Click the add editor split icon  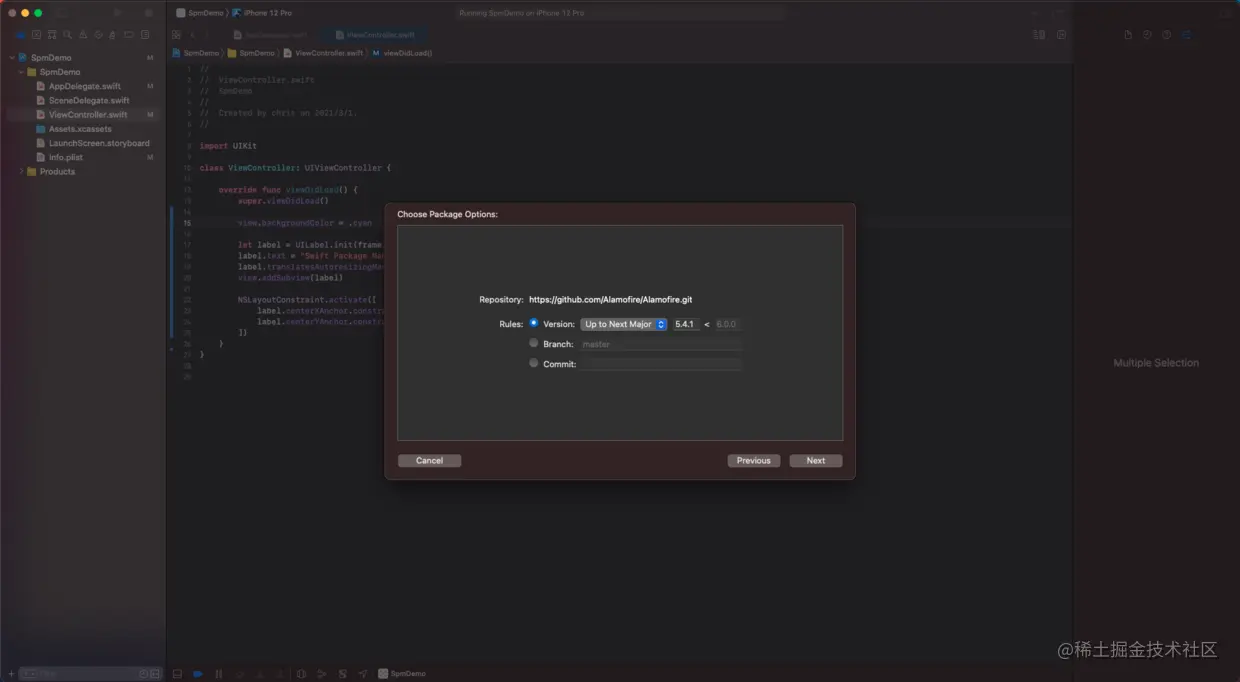point(1061,35)
